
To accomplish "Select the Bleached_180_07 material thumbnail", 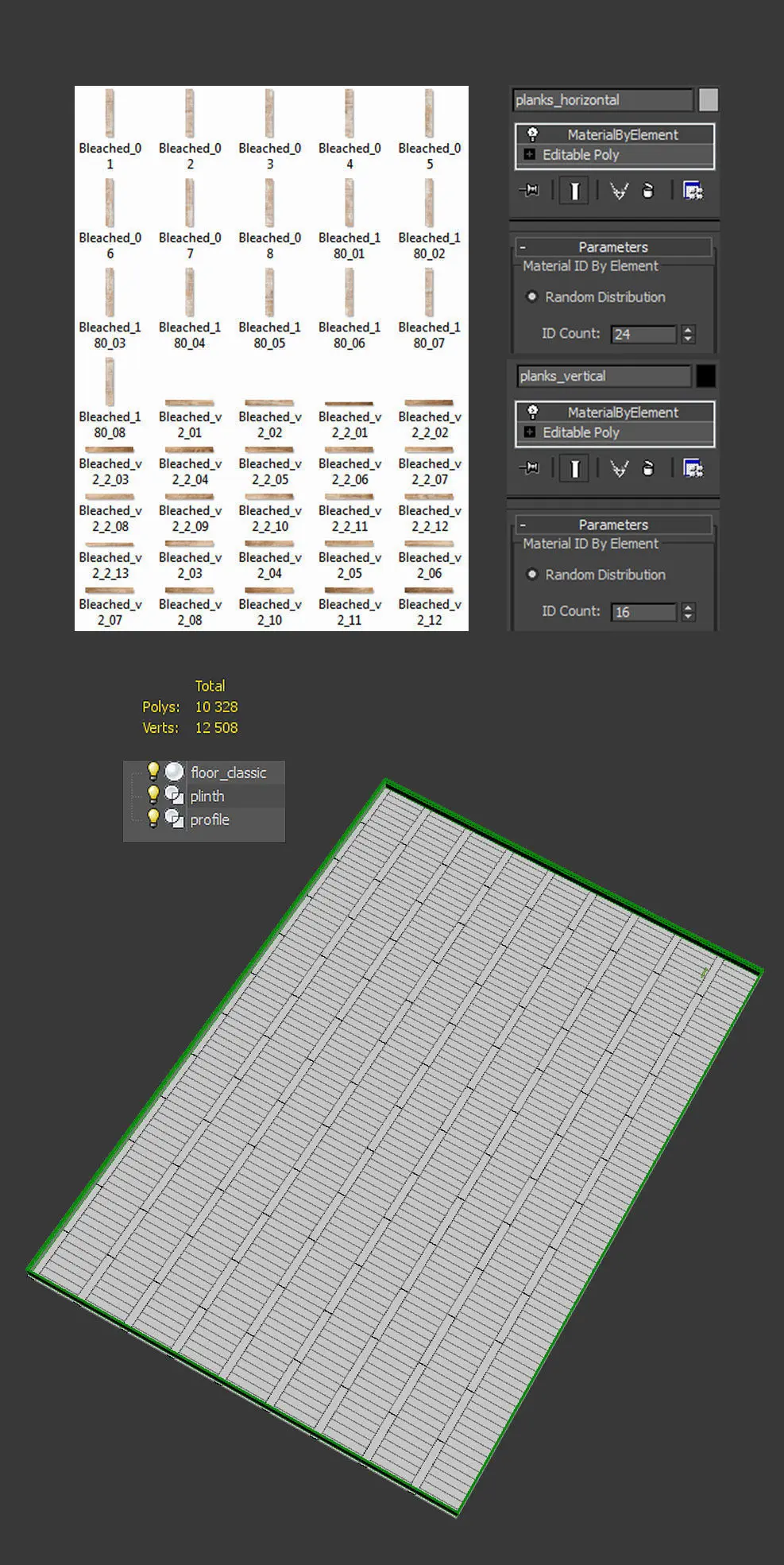I will coord(430,292).
